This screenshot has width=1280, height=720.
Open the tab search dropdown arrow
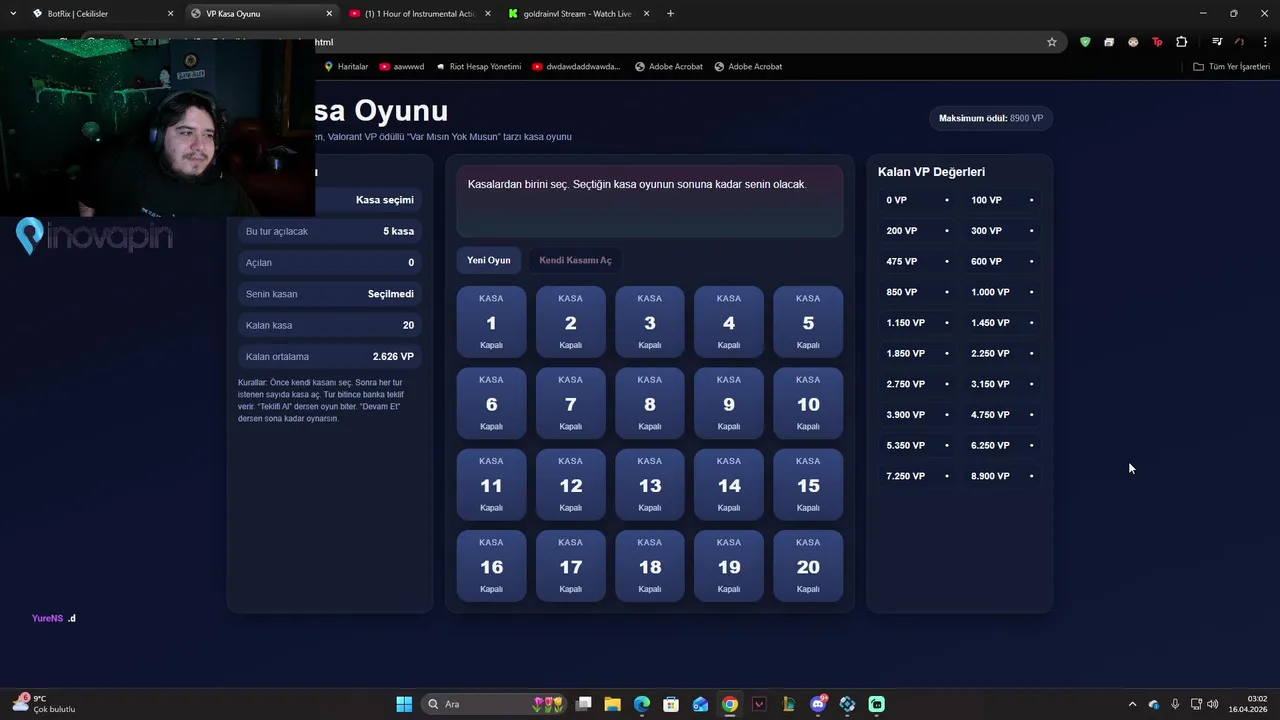tap(13, 13)
